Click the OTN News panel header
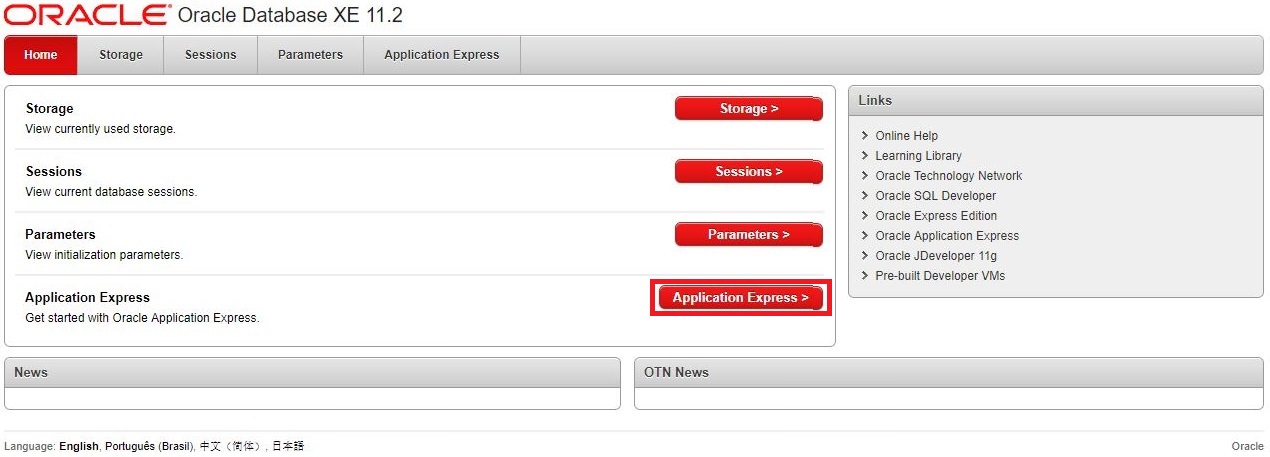 (x=949, y=372)
